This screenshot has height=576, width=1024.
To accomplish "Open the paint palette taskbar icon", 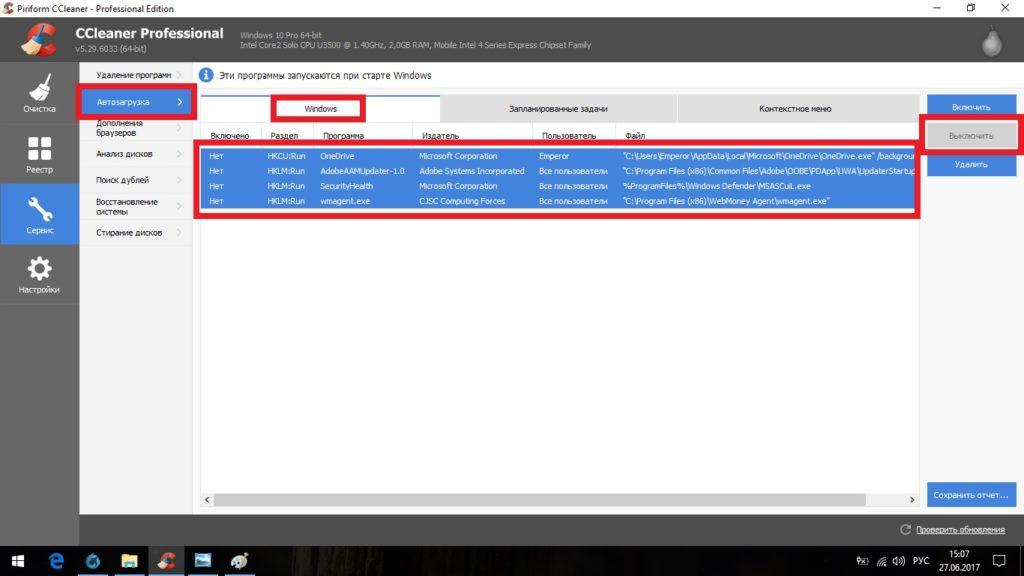I will (240, 561).
